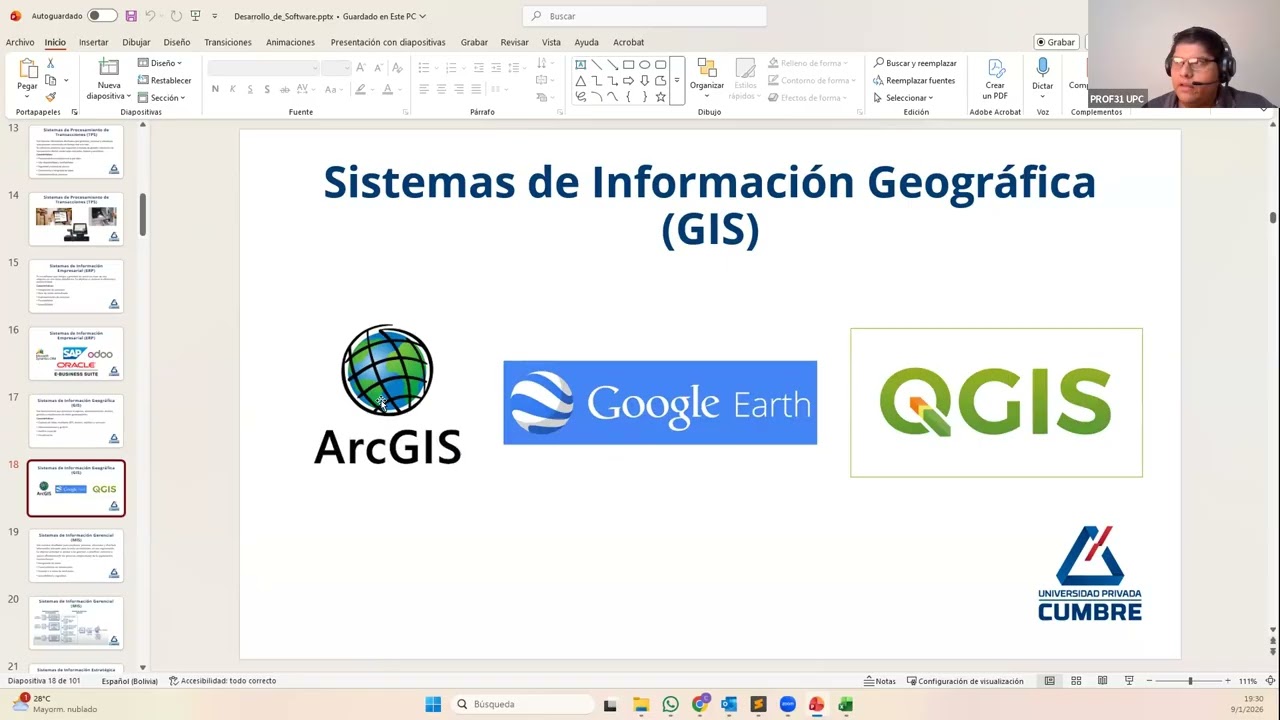Image resolution: width=1280 pixels, height=720 pixels.
Task: Switch to Normal view in status bar
Action: click(x=1049, y=681)
